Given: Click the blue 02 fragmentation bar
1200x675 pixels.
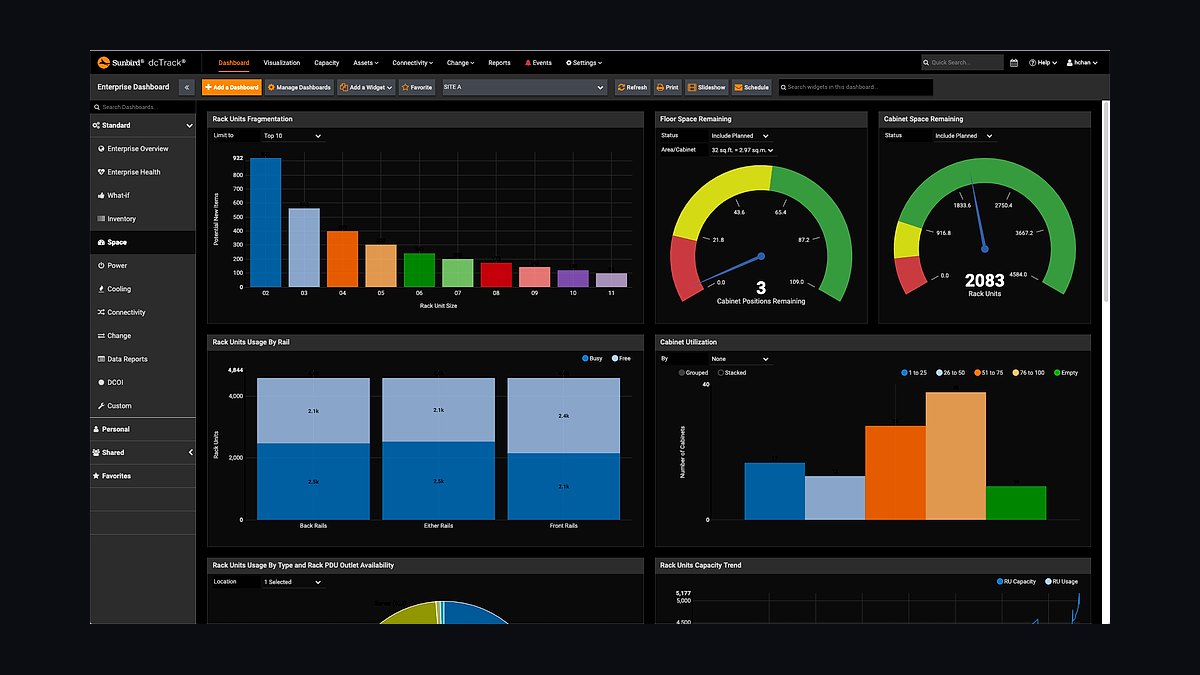Looking at the screenshot, I should (x=265, y=222).
